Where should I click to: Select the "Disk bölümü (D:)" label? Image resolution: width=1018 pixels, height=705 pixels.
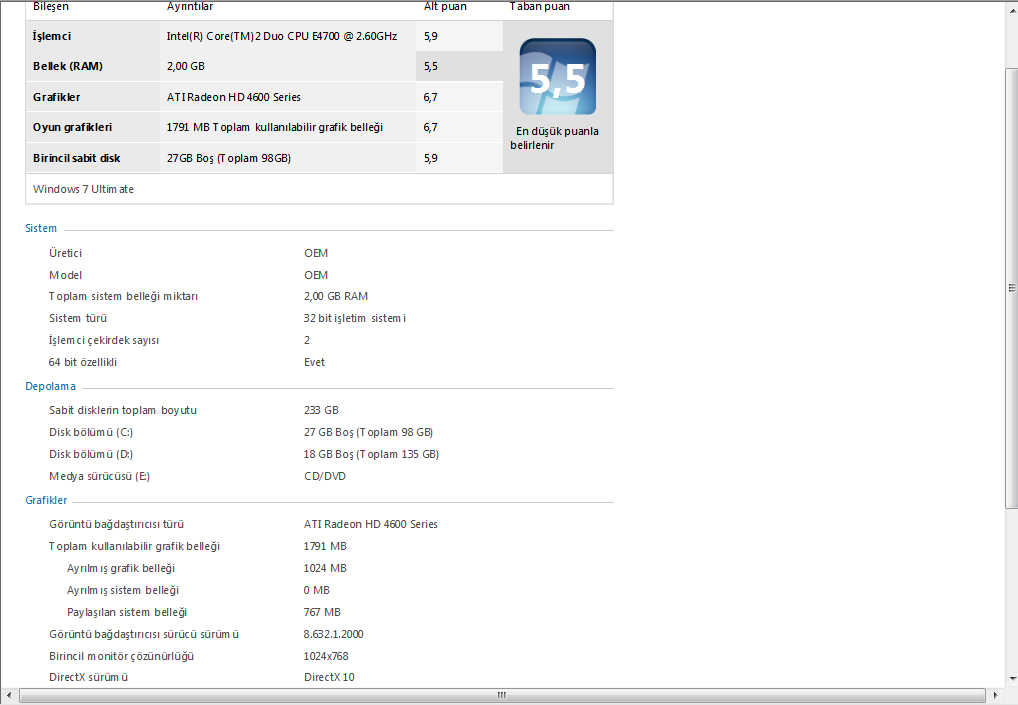(x=91, y=454)
